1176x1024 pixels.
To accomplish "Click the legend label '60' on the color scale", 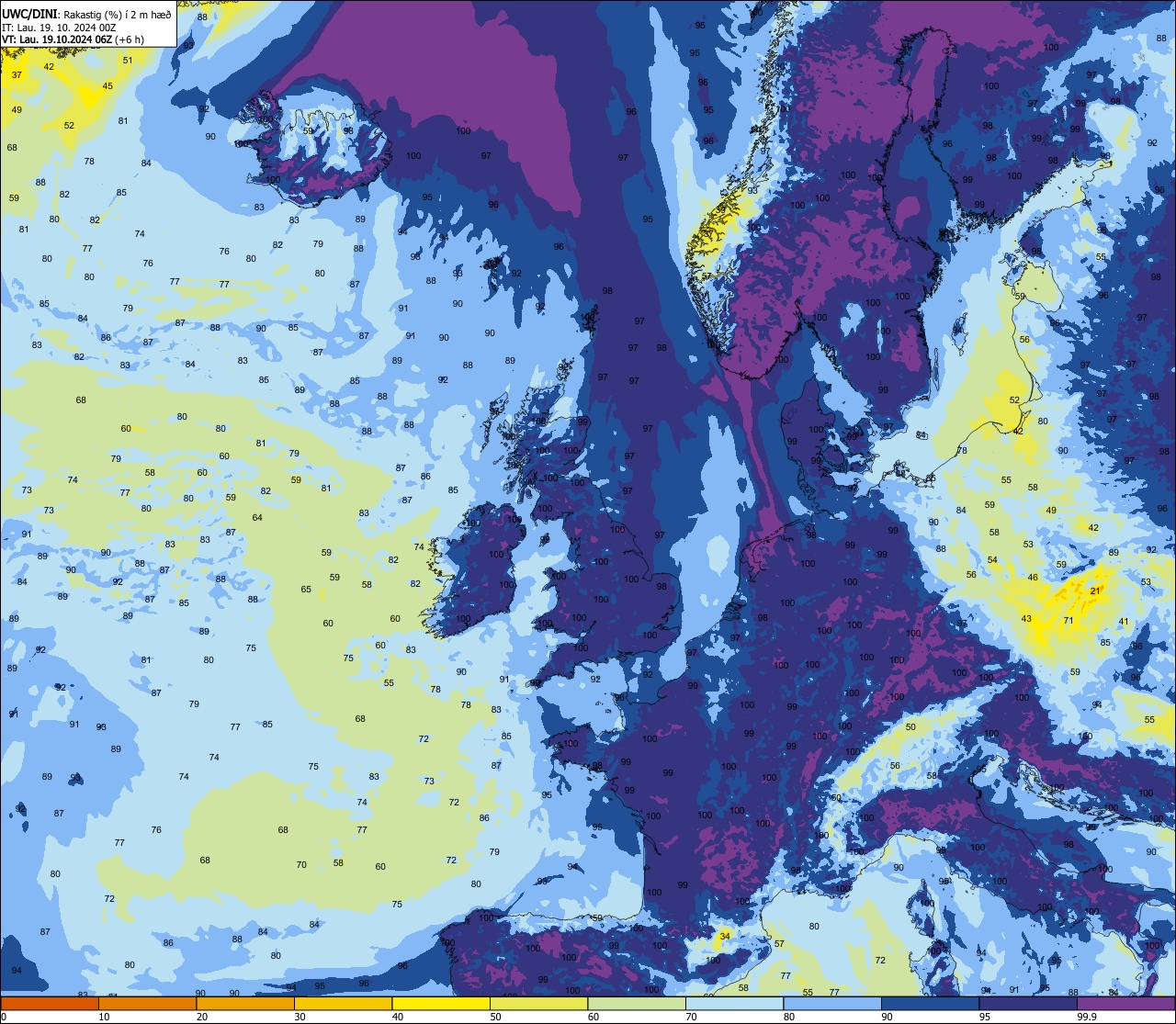I will click(x=594, y=1017).
